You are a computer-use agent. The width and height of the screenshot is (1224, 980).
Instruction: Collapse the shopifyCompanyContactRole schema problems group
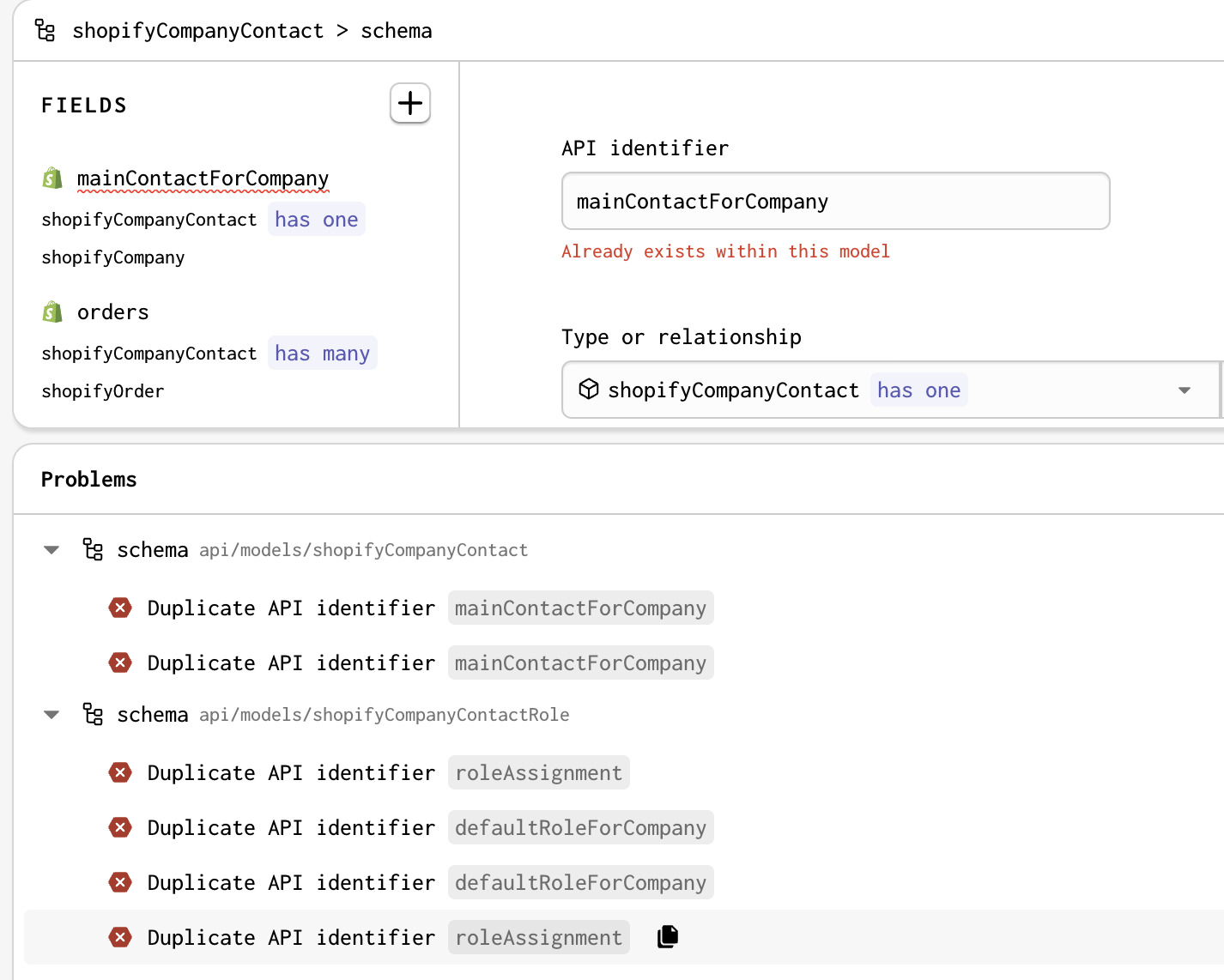(x=52, y=715)
